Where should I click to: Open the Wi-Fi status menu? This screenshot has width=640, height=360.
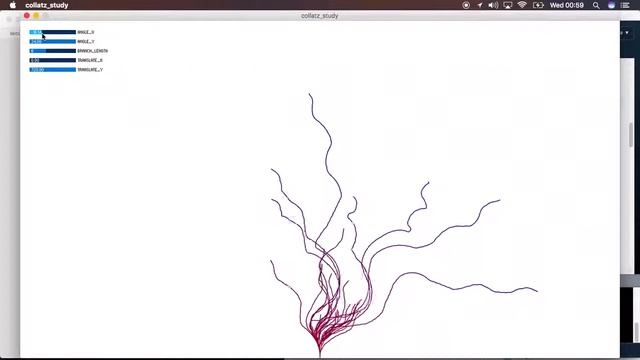[522, 5]
